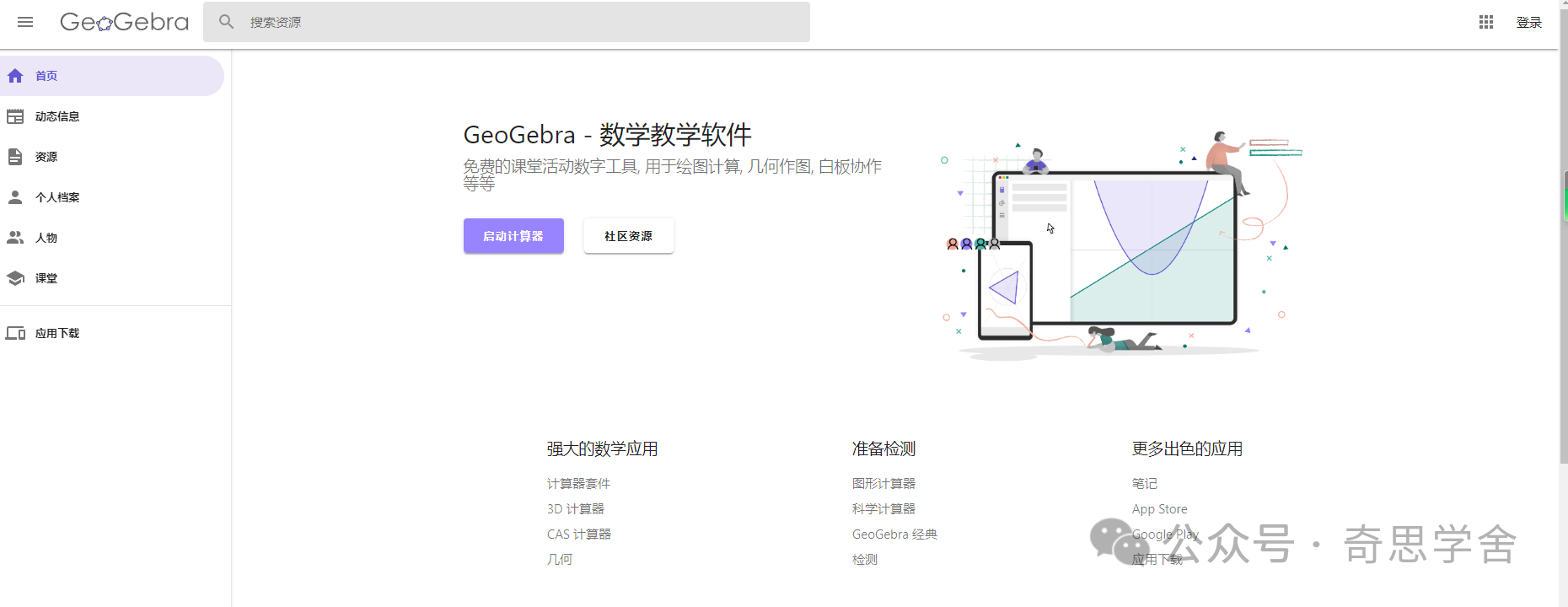Open the 计算器套件 link
Viewport: 1568px width, 607px height.
(x=578, y=484)
